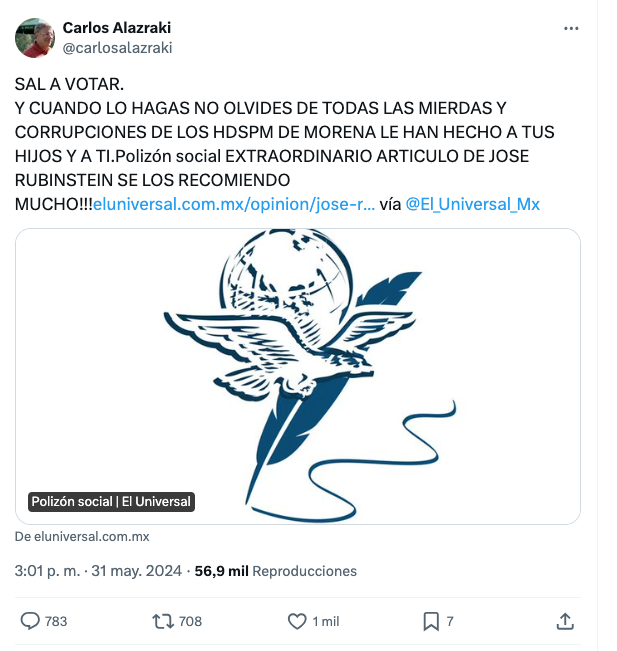
Task: Click the 783 replies count
Action: coord(56,622)
